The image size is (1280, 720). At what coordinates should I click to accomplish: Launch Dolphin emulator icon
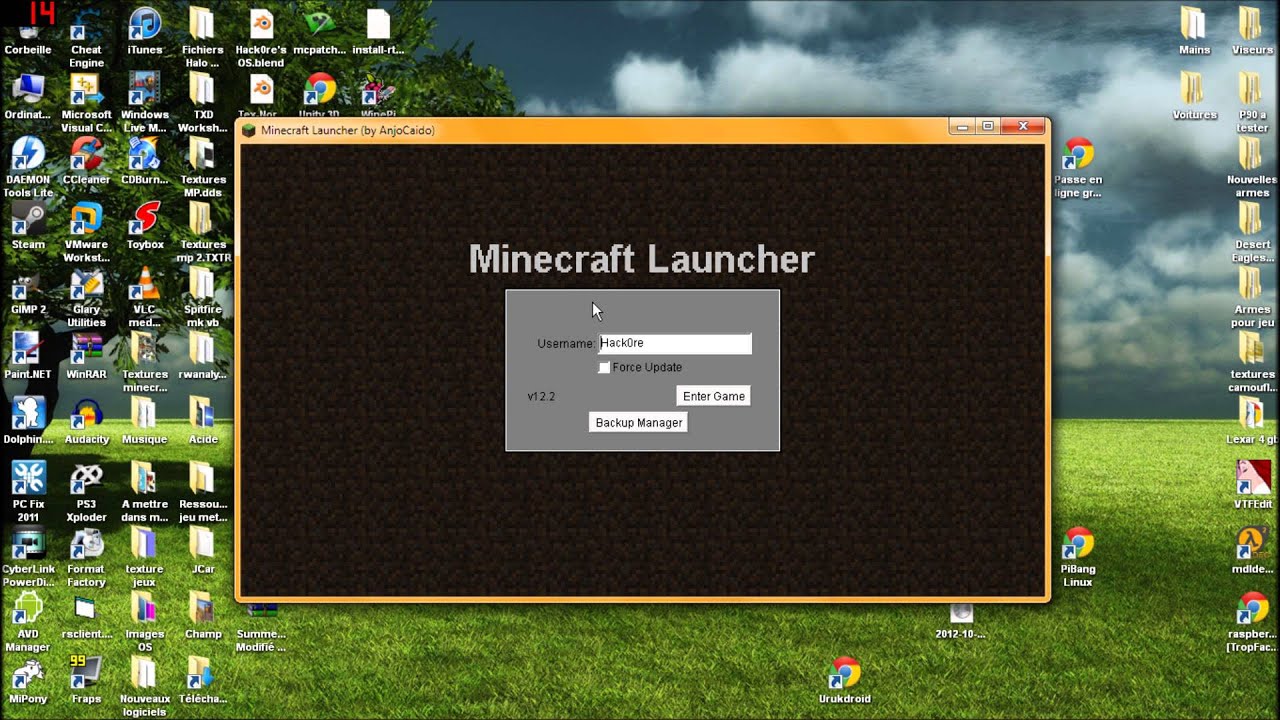point(28,420)
